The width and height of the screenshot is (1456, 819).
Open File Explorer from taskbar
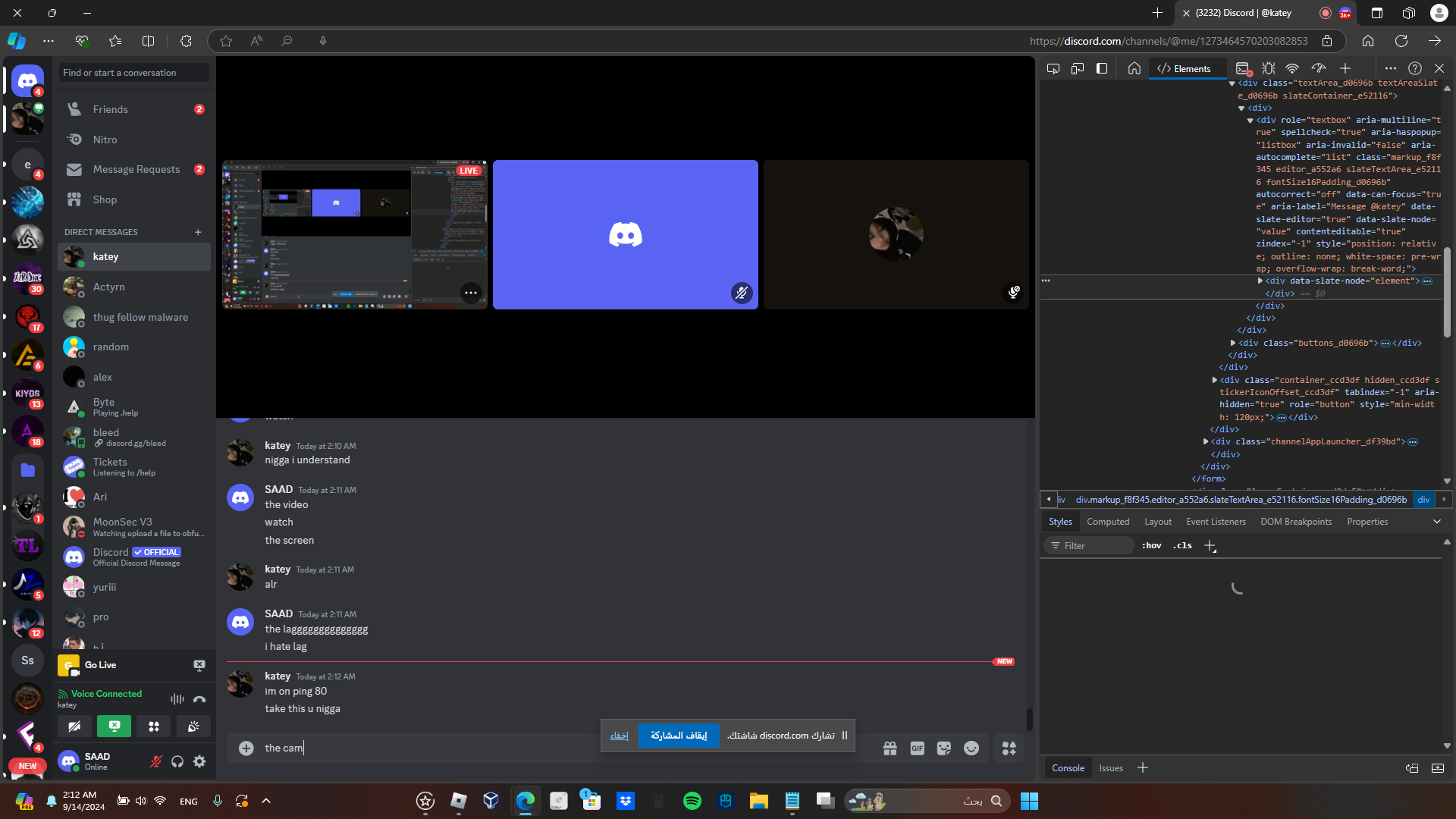click(x=758, y=801)
